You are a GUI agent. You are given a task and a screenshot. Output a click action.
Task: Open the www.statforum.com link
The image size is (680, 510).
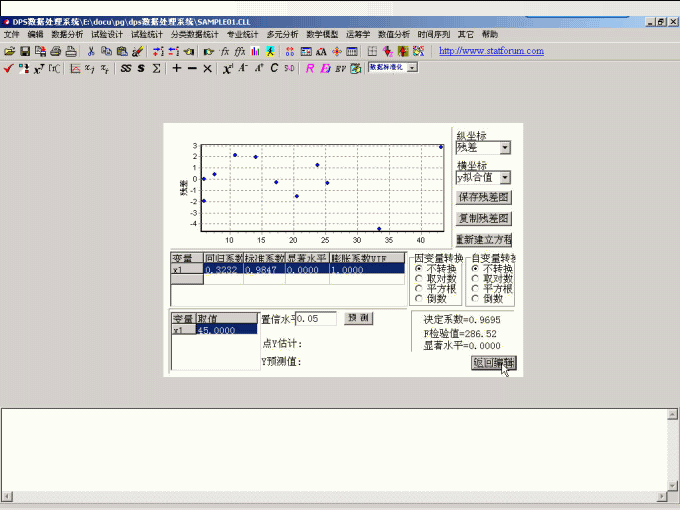point(491,51)
